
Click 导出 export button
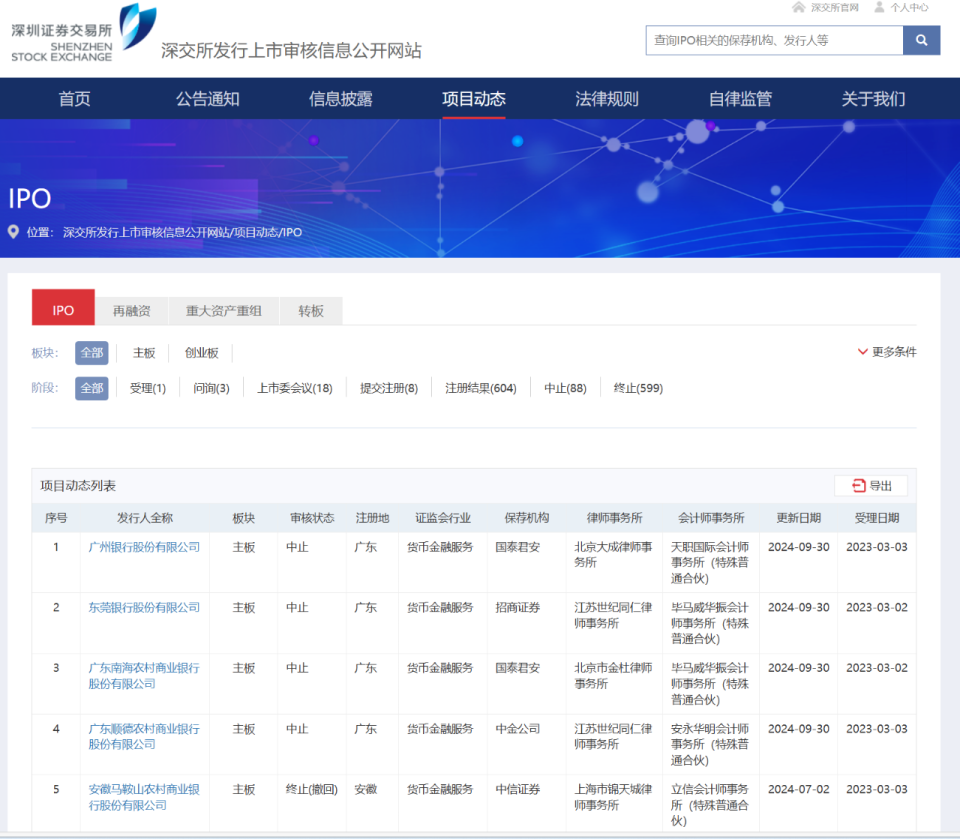[x=871, y=486]
